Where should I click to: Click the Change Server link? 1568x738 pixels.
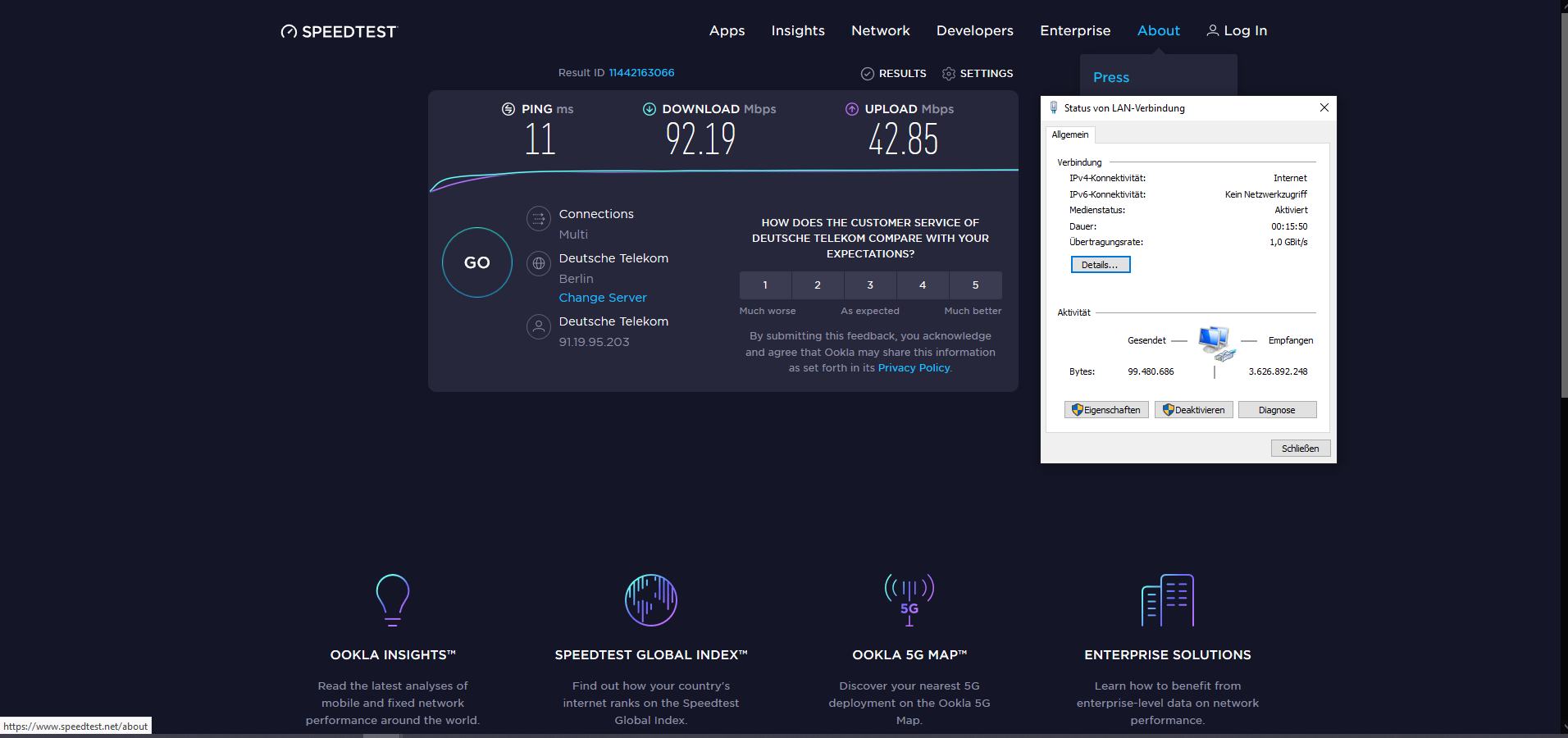click(603, 298)
